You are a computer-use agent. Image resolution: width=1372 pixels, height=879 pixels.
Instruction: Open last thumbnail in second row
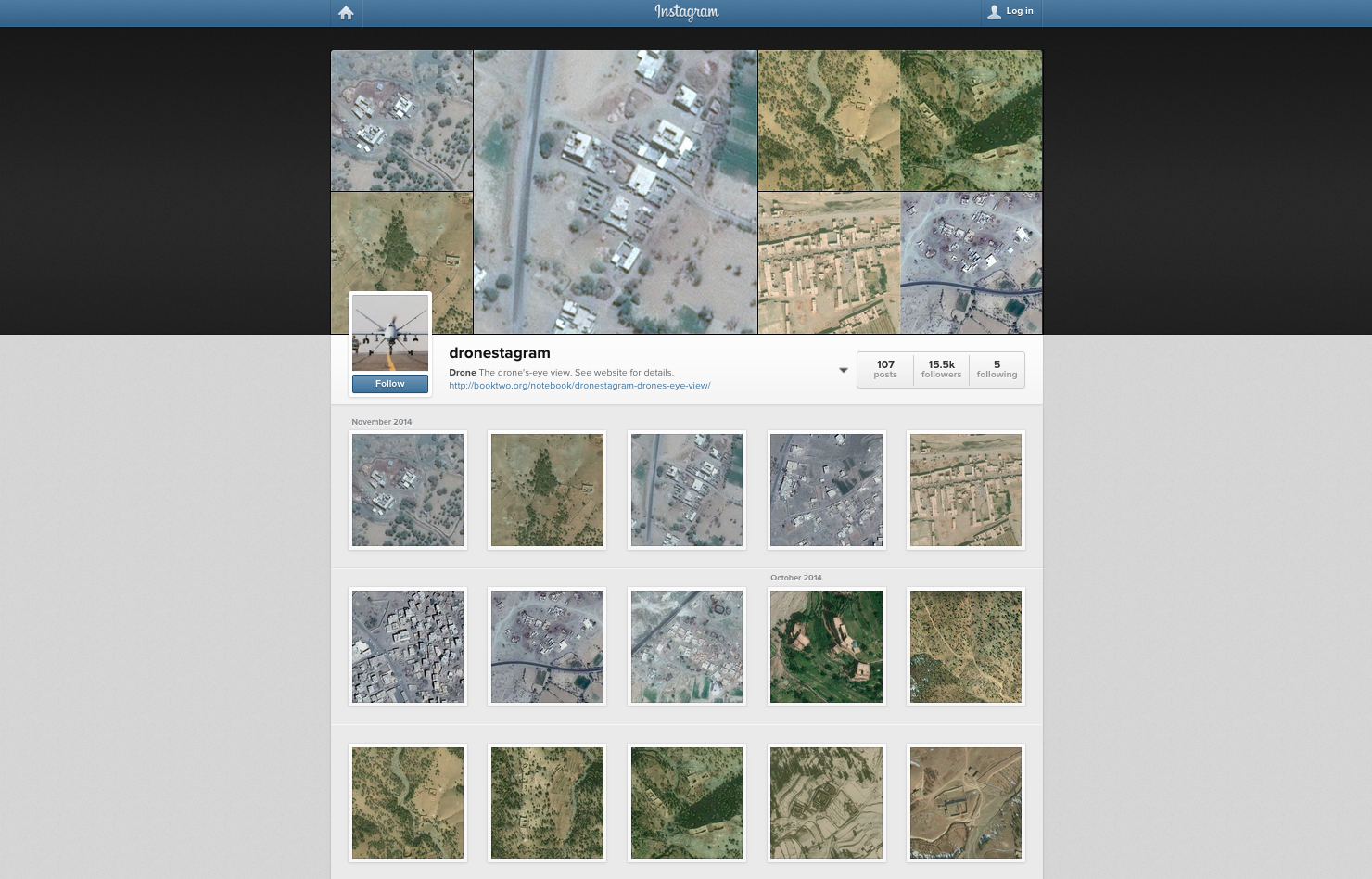[965, 646]
